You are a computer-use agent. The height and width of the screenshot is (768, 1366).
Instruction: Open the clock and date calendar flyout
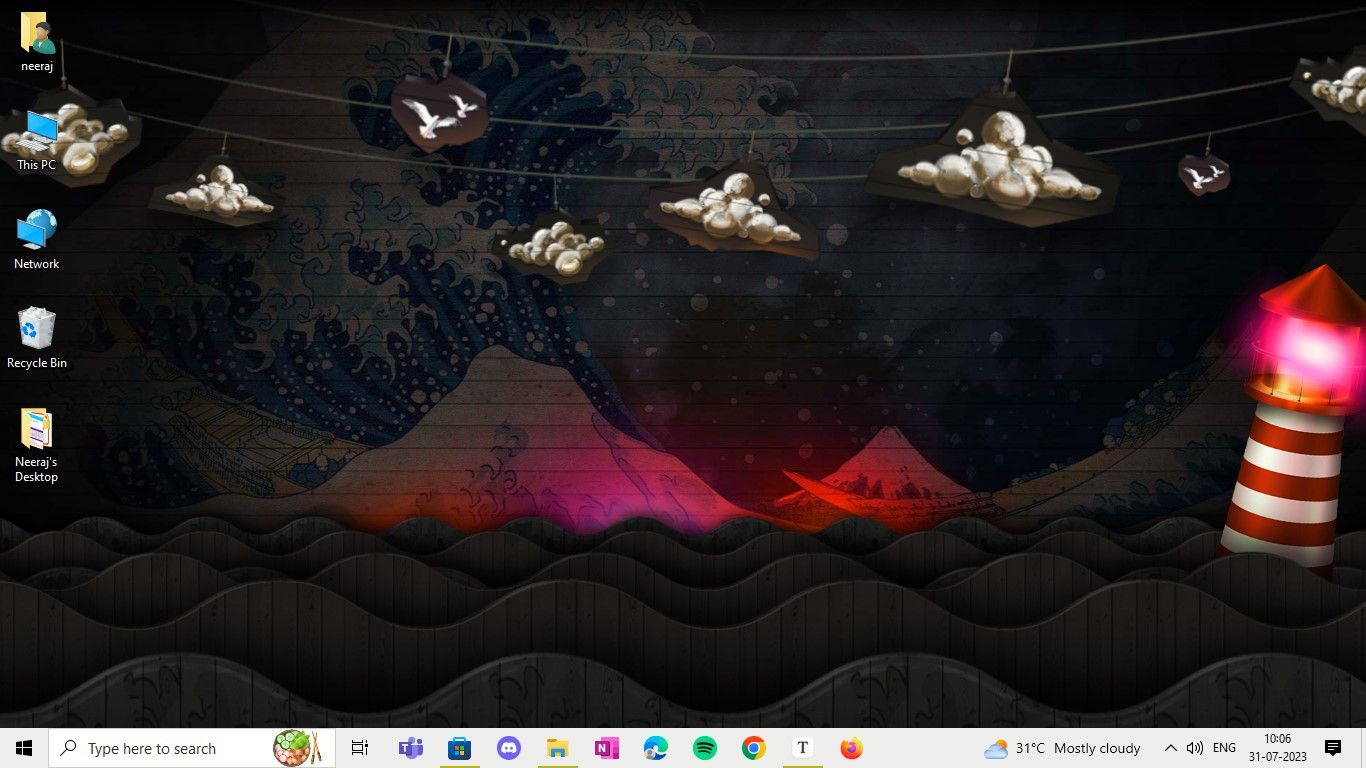[1277, 748]
